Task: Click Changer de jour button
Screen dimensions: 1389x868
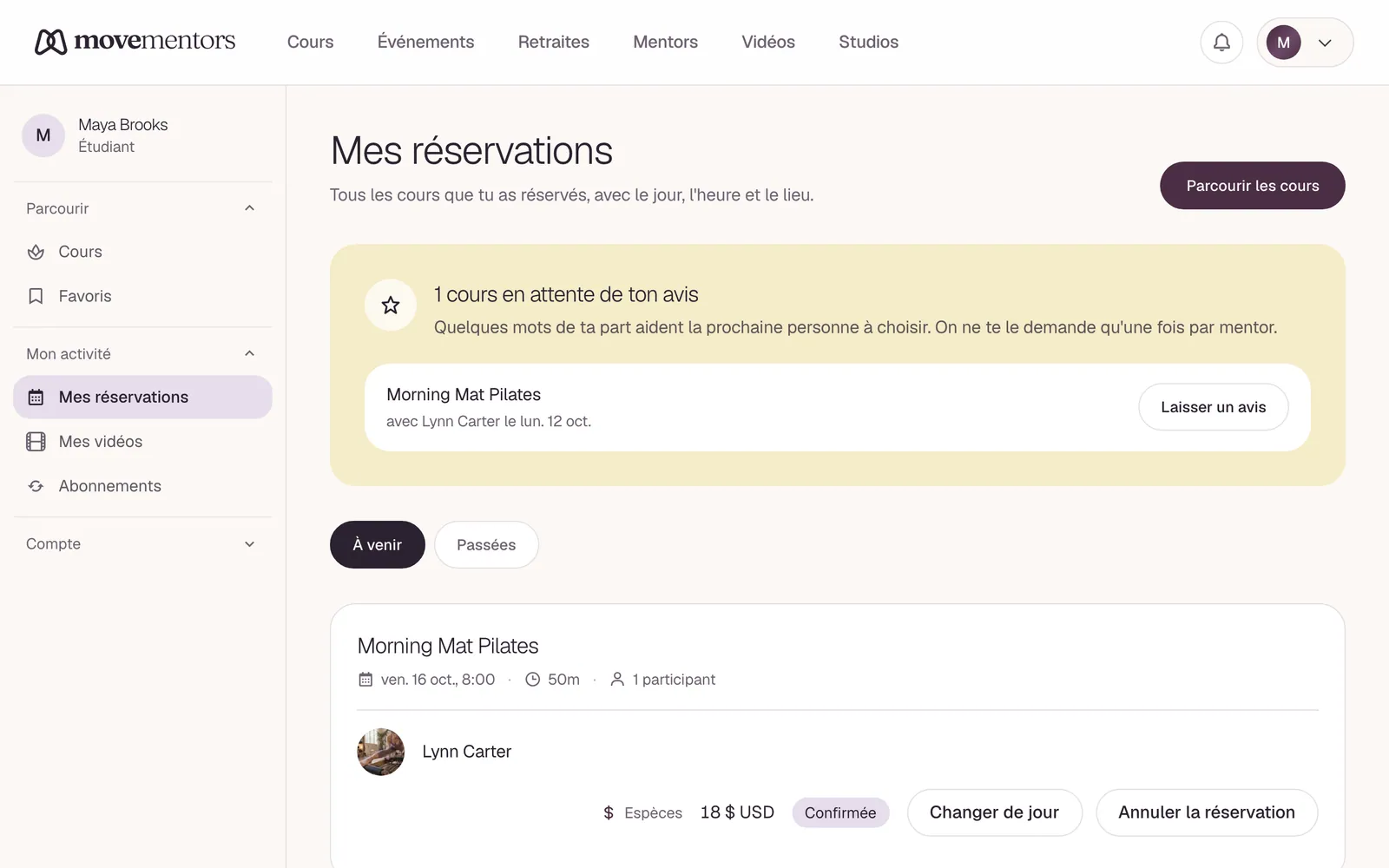Action: tap(994, 812)
